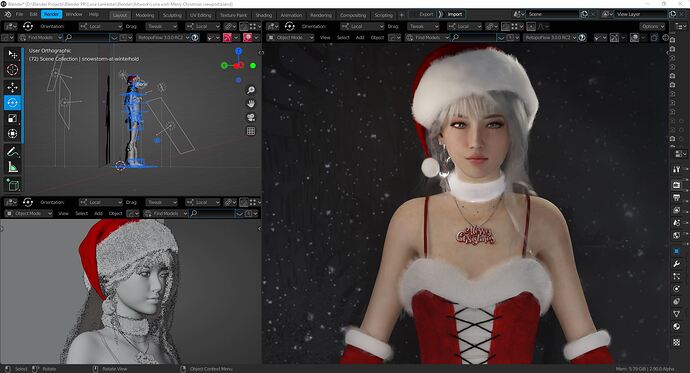Image resolution: width=690 pixels, height=373 pixels.
Task: Select the Measure tool
Action: pos(12,167)
